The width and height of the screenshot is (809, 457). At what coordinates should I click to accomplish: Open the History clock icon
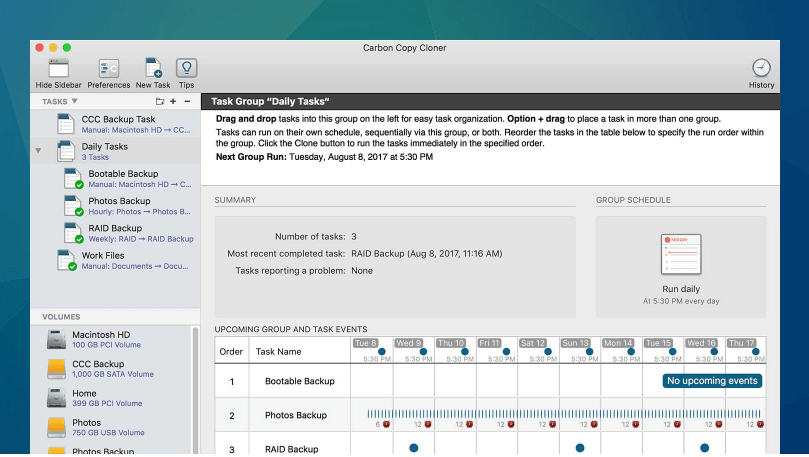point(761,68)
